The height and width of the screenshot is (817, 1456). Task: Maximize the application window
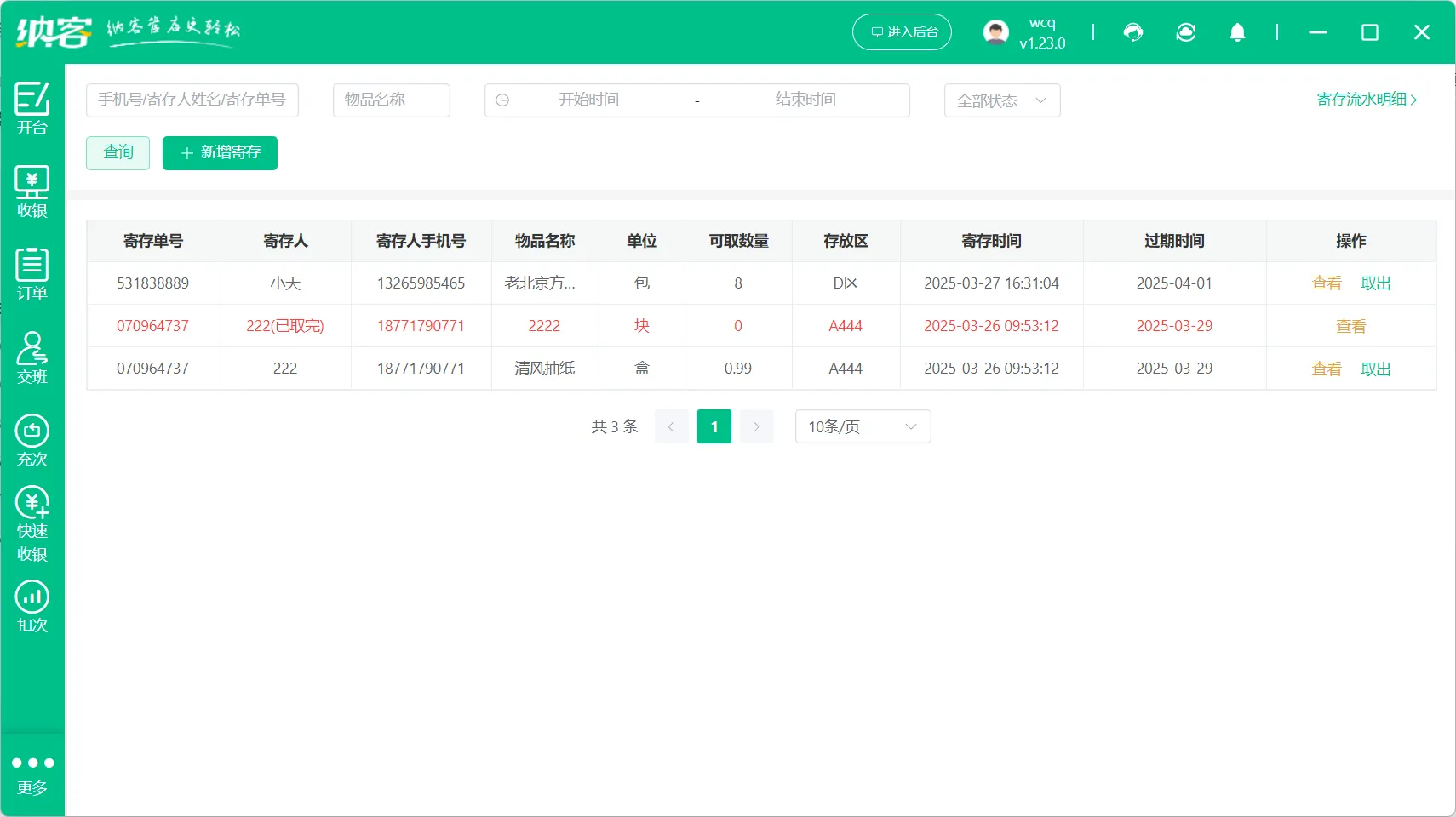point(1370,32)
